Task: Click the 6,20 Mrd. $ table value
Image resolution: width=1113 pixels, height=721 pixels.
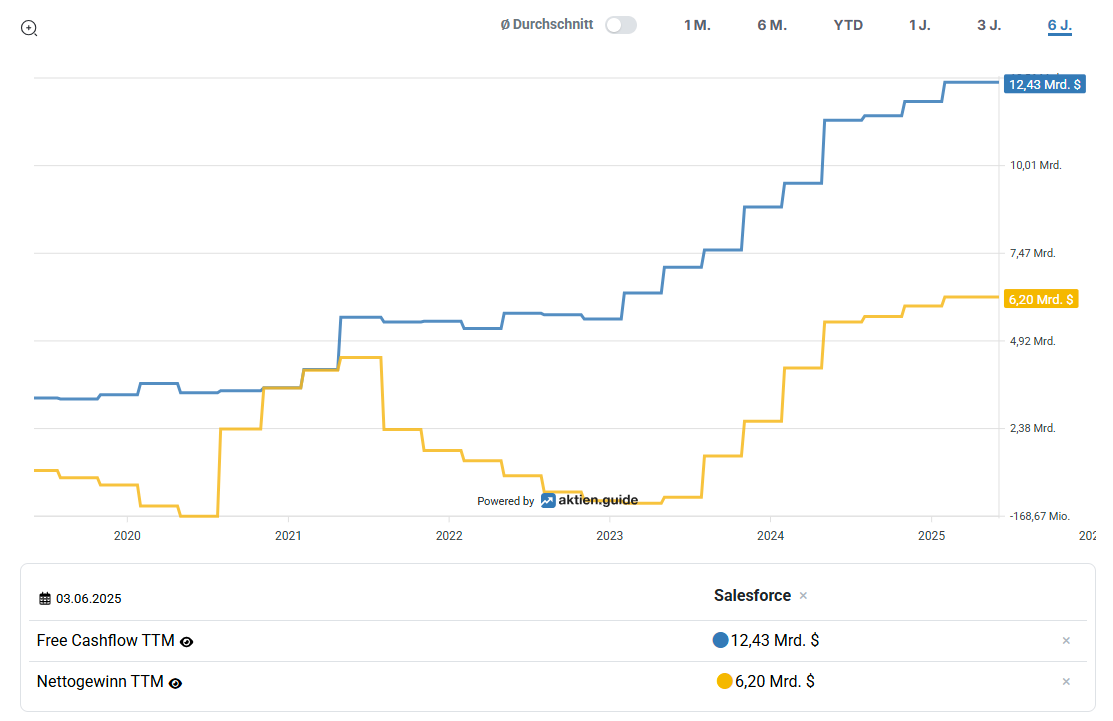Action: 775,681
